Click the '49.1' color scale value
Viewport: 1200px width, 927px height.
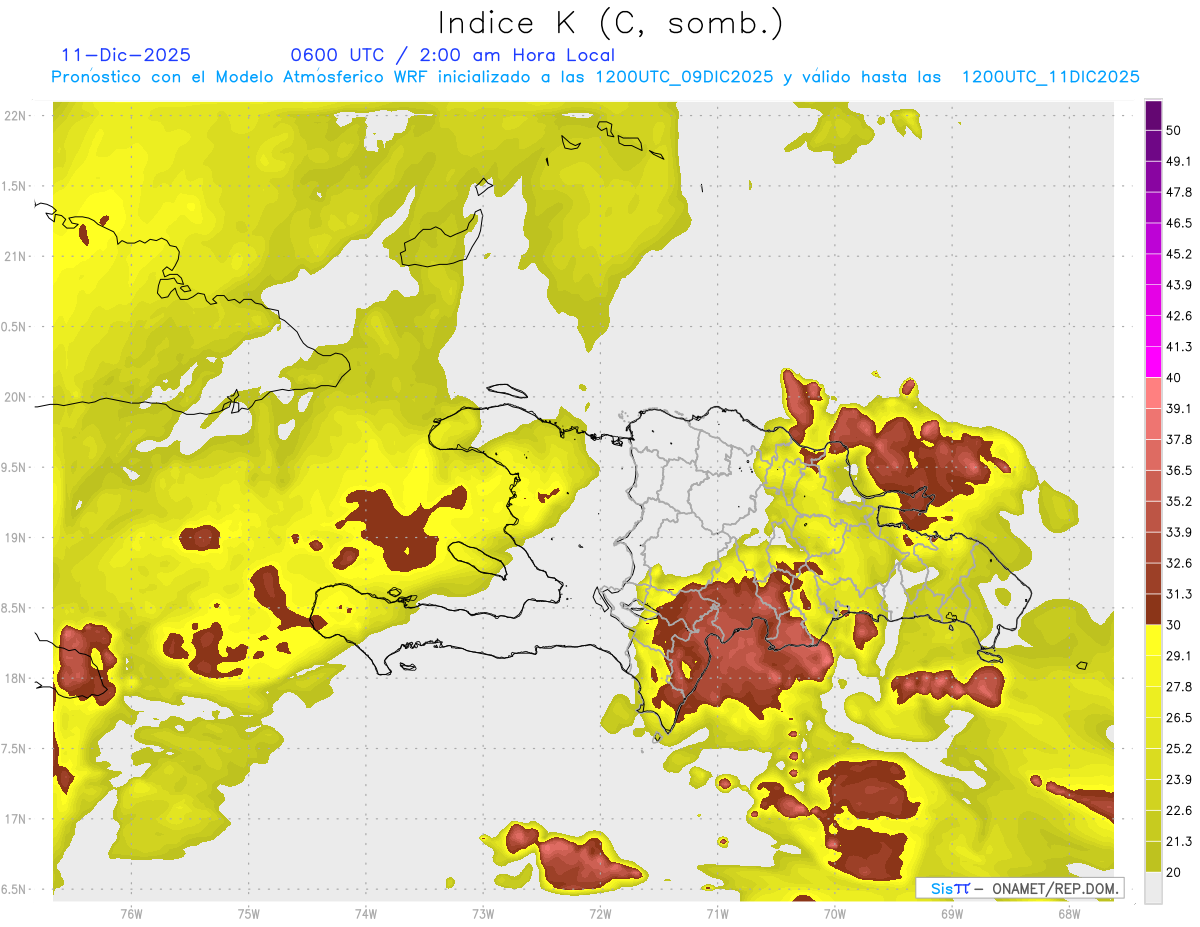[x=1179, y=161]
